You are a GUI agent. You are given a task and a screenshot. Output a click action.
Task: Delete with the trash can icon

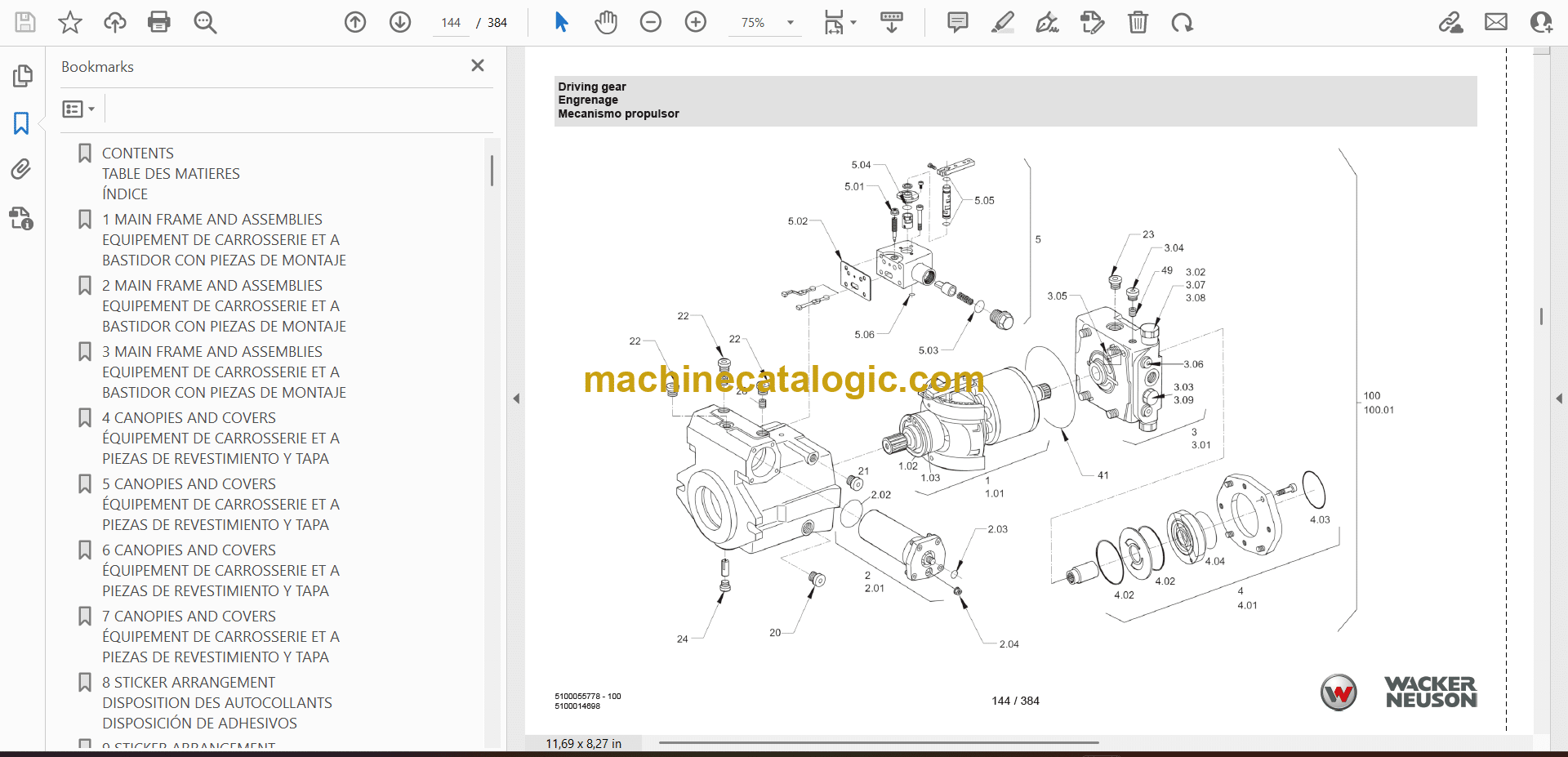coord(1138,22)
